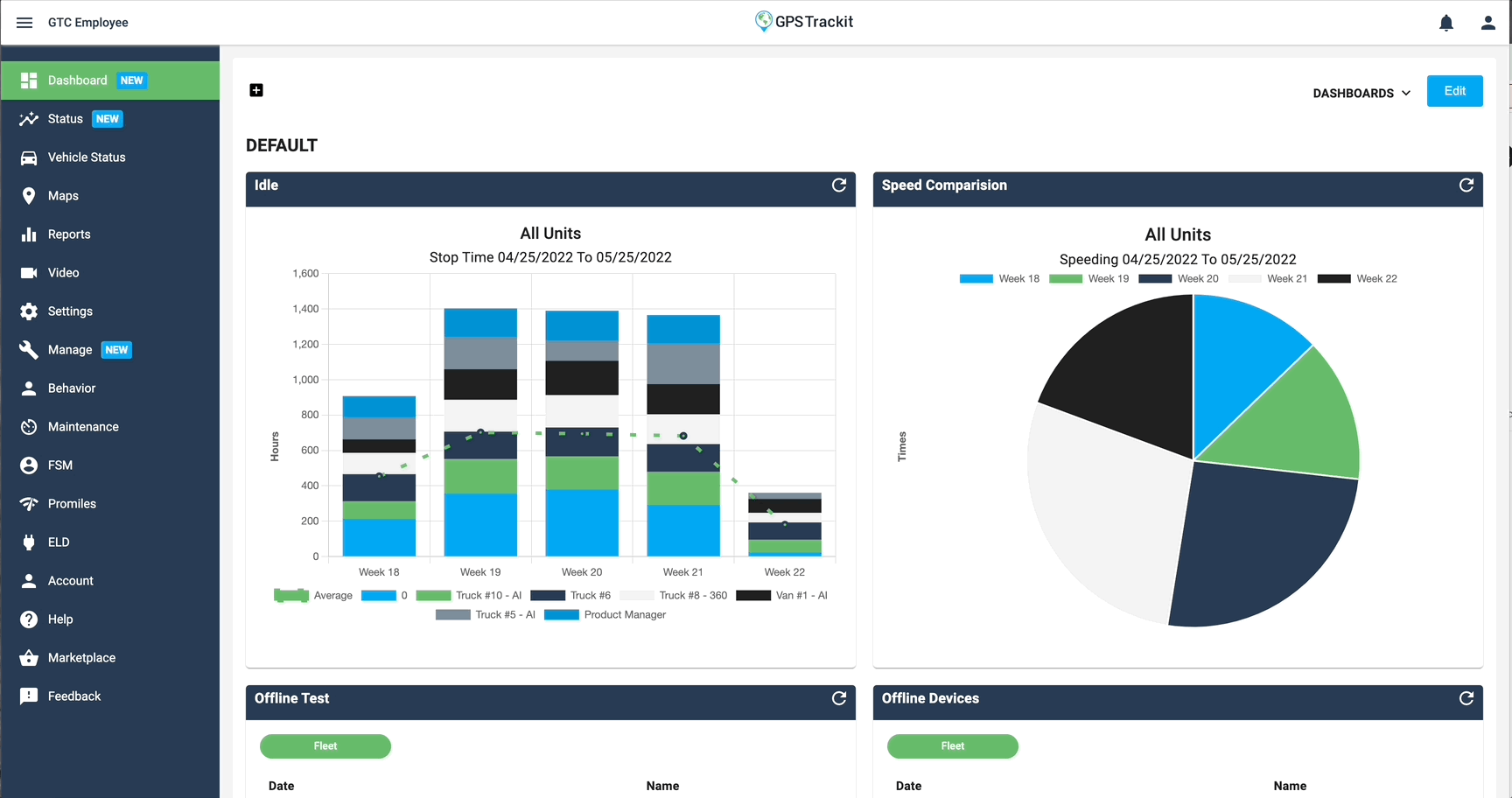
Task: Click Week 19 green legend swatch
Action: (x=1066, y=279)
